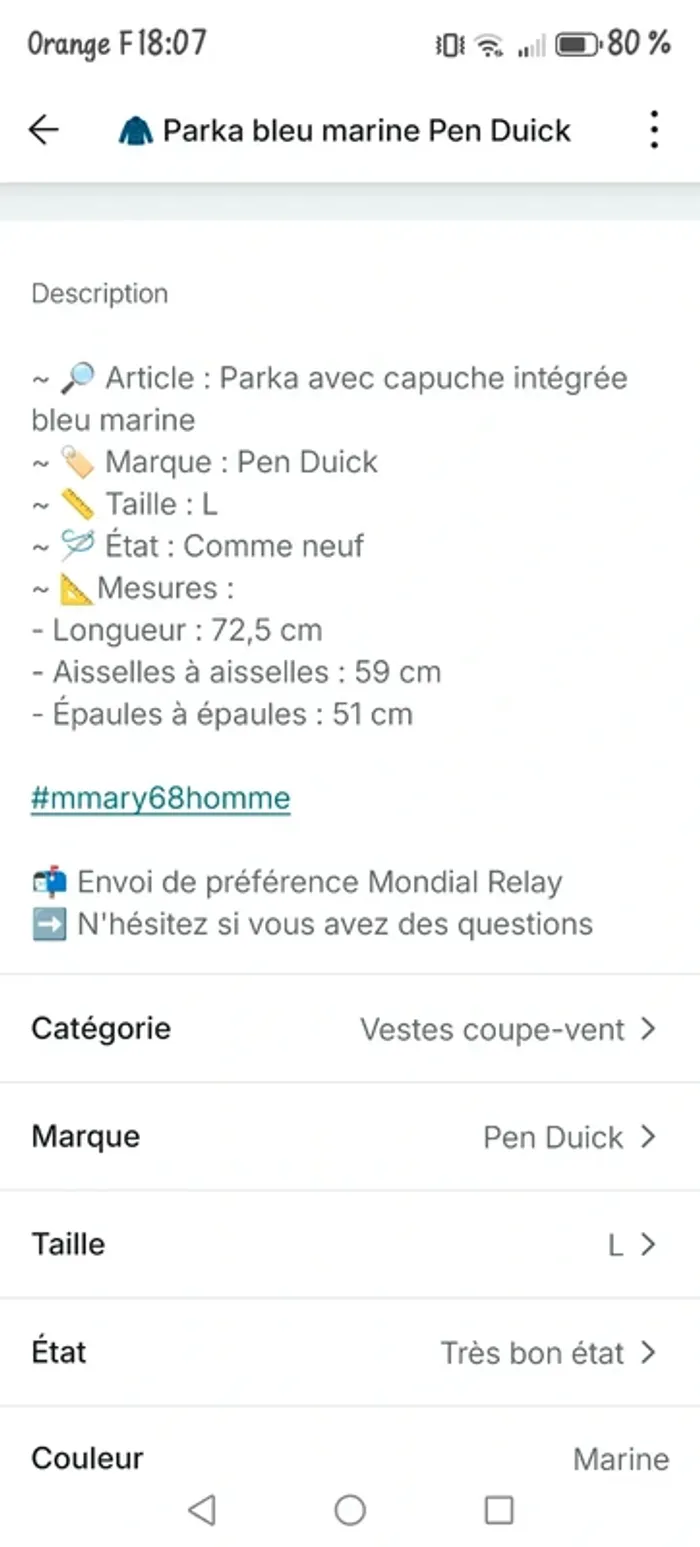Screen dimensions: 700x1547
Task: Tap the back arrow in header
Action: pos(43,130)
